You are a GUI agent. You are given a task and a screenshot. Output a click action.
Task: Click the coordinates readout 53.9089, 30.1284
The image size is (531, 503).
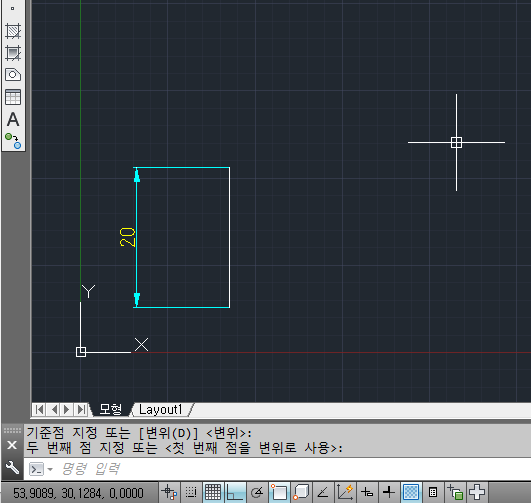[78, 493]
